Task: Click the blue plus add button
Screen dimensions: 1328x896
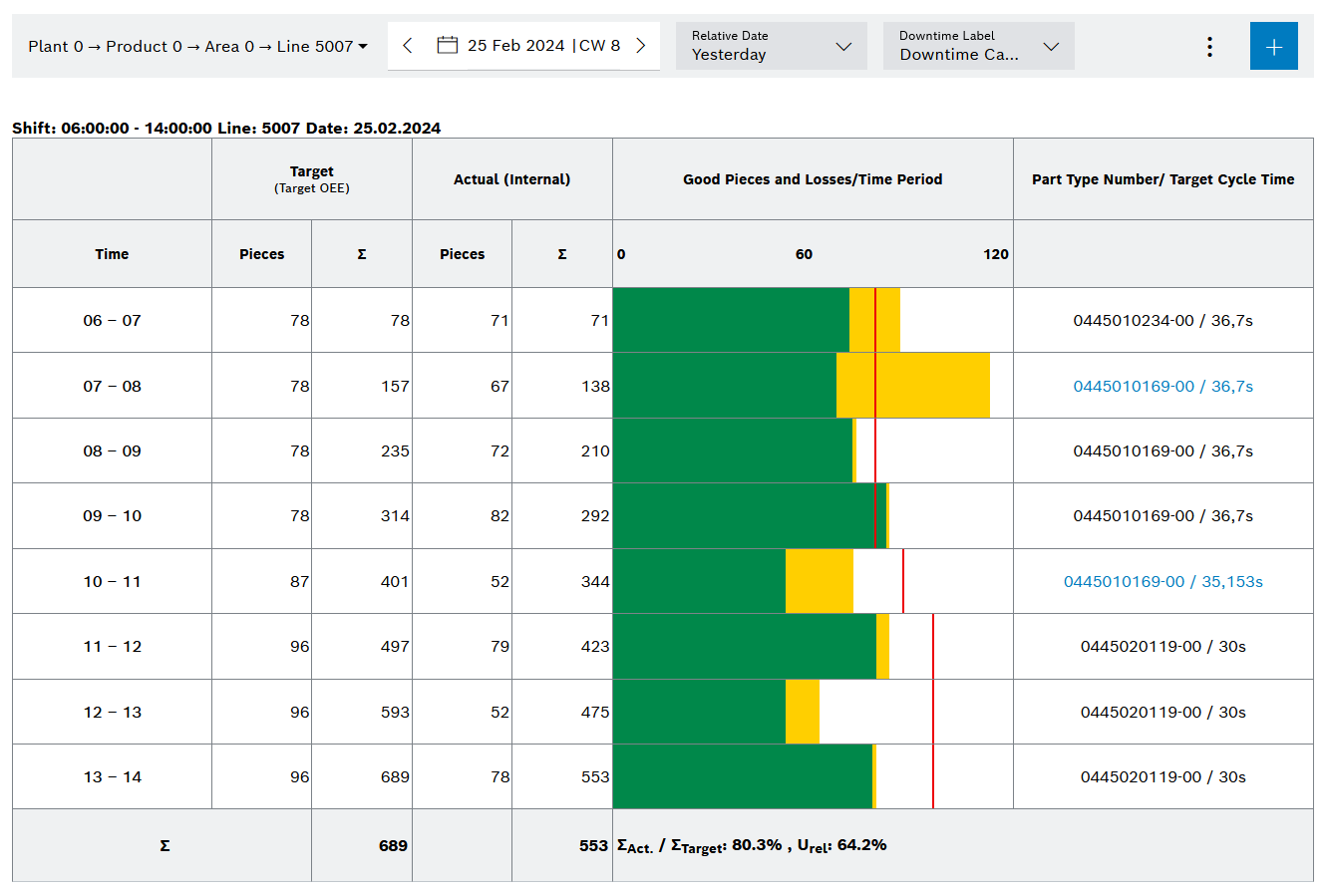Action: (x=1273, y=47)
